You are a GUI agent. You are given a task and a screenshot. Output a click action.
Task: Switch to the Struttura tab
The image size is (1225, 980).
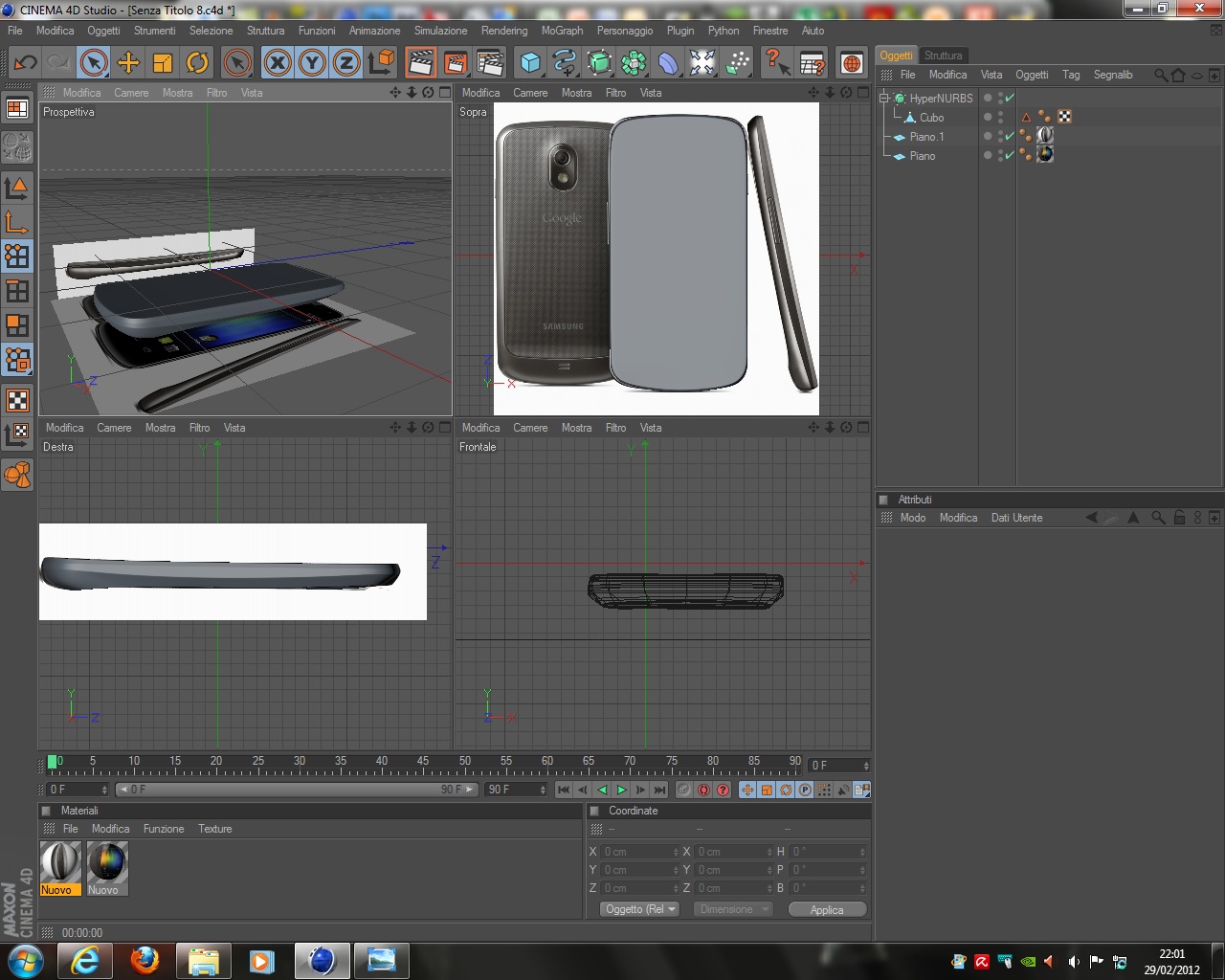point(943,56)
